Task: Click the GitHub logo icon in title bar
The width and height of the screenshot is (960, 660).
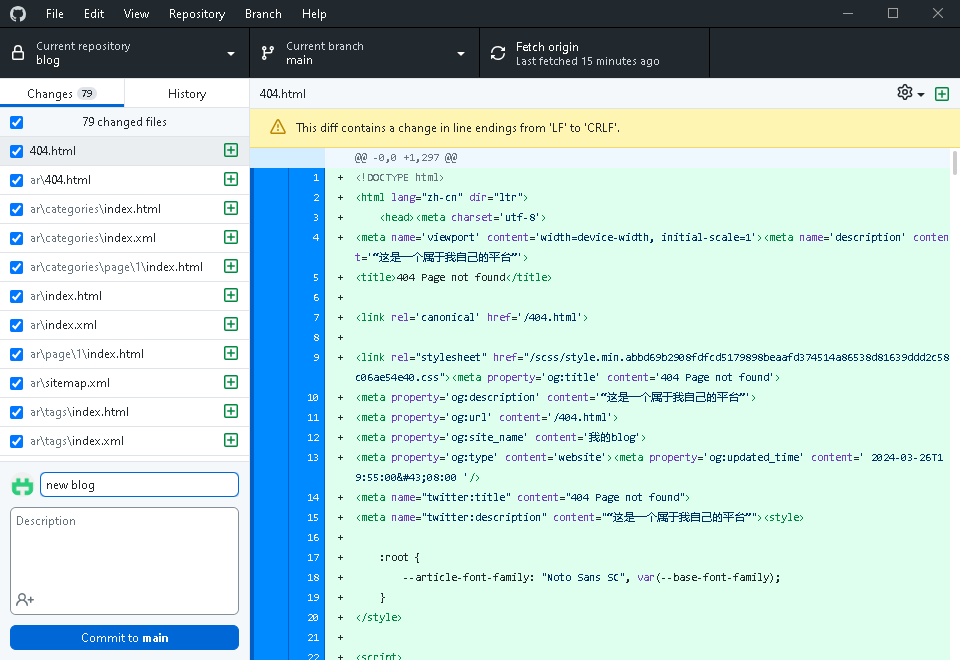Action: pyautogui.click(x=19, y=14)
